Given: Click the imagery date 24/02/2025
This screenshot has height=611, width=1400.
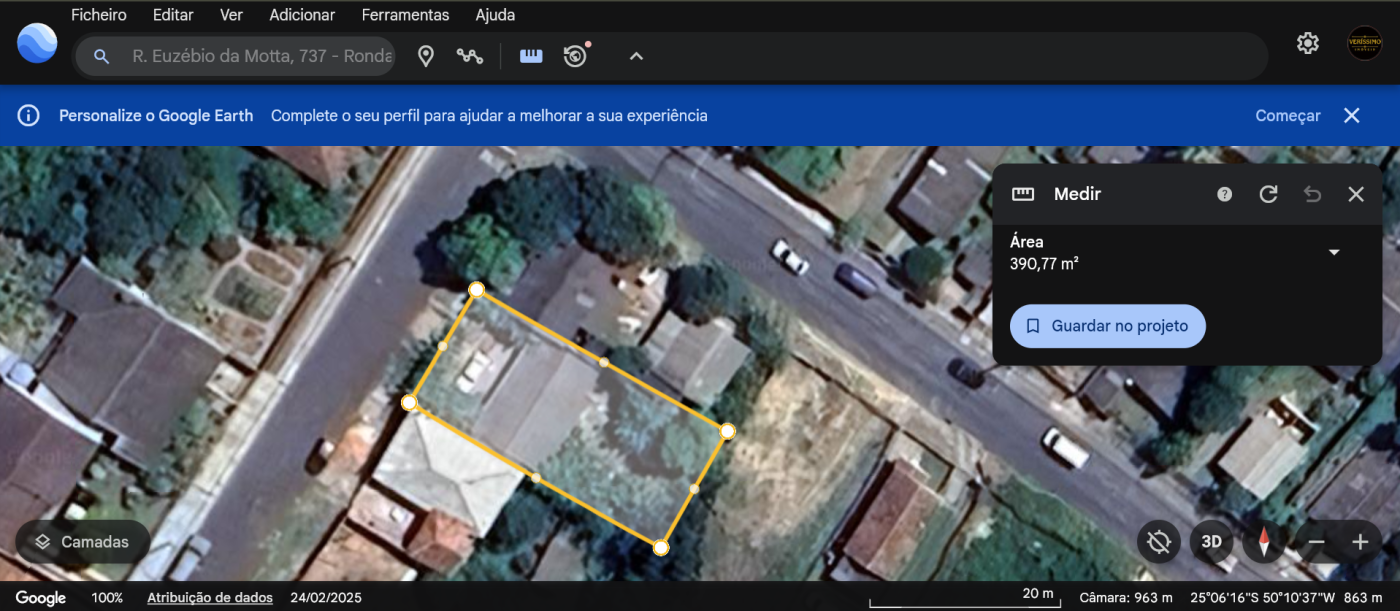Looking at the screenshot, I should click(x=326, y=598).
